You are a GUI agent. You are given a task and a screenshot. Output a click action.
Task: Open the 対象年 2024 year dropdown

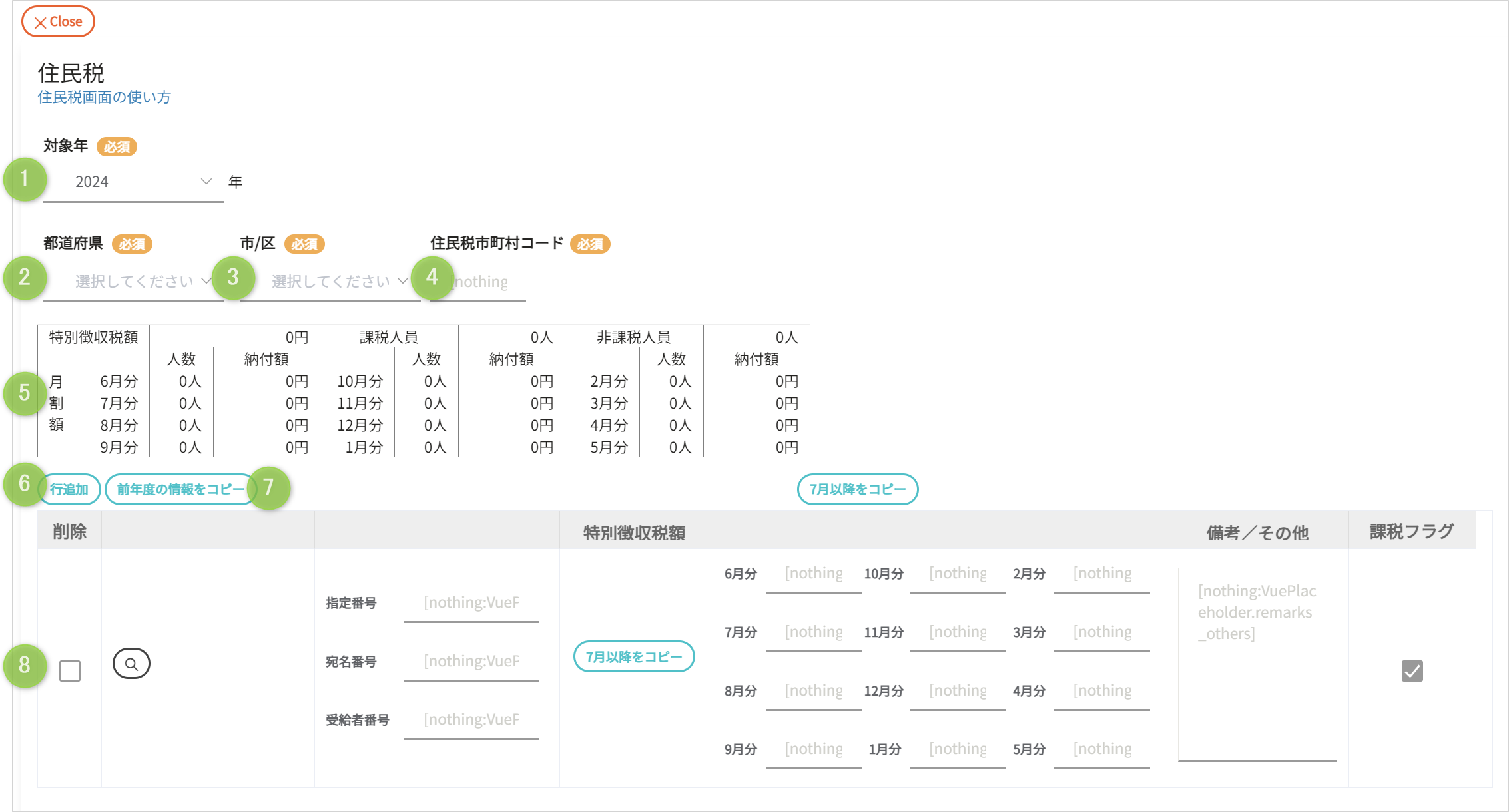tap(133, 182)
